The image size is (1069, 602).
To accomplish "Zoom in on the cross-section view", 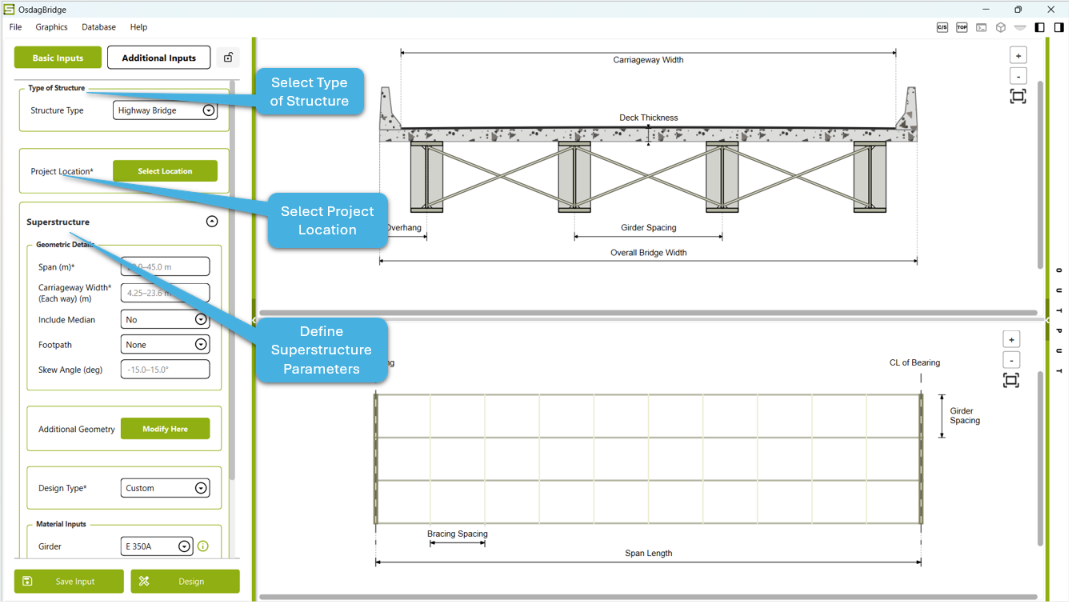I will pos(1018,56).
